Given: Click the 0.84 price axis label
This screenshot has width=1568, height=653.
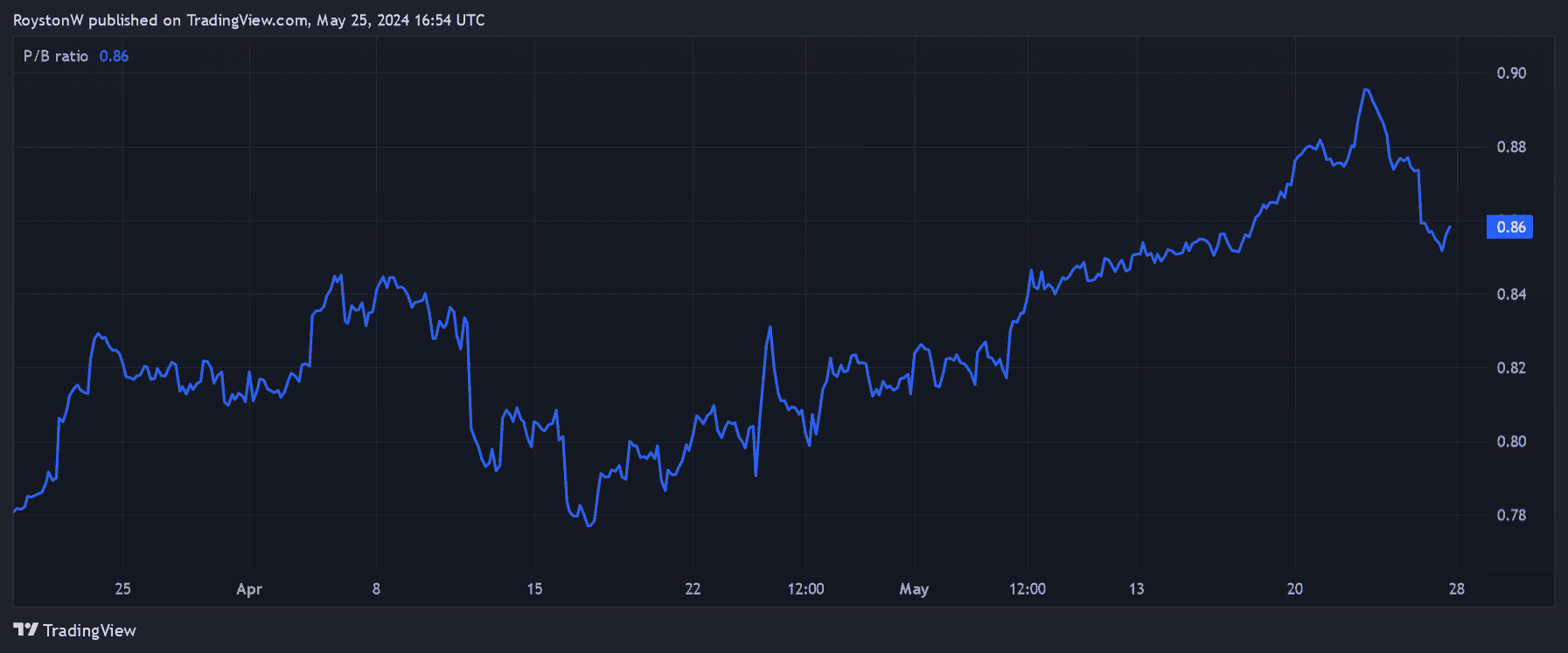Looking at the screenshot, I should [x=1511, y=295].
